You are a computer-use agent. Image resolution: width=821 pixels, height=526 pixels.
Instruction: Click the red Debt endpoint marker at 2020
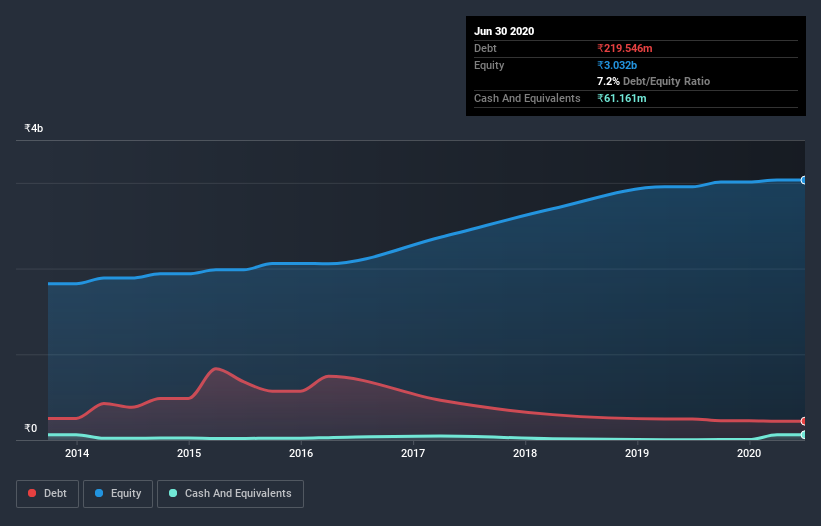[x=804, y=421]
